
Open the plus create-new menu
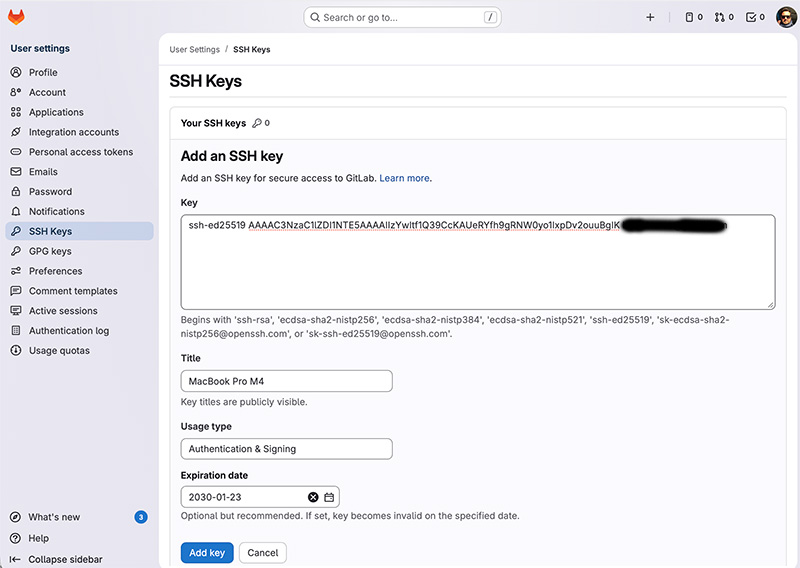click(x=650, y=17)
